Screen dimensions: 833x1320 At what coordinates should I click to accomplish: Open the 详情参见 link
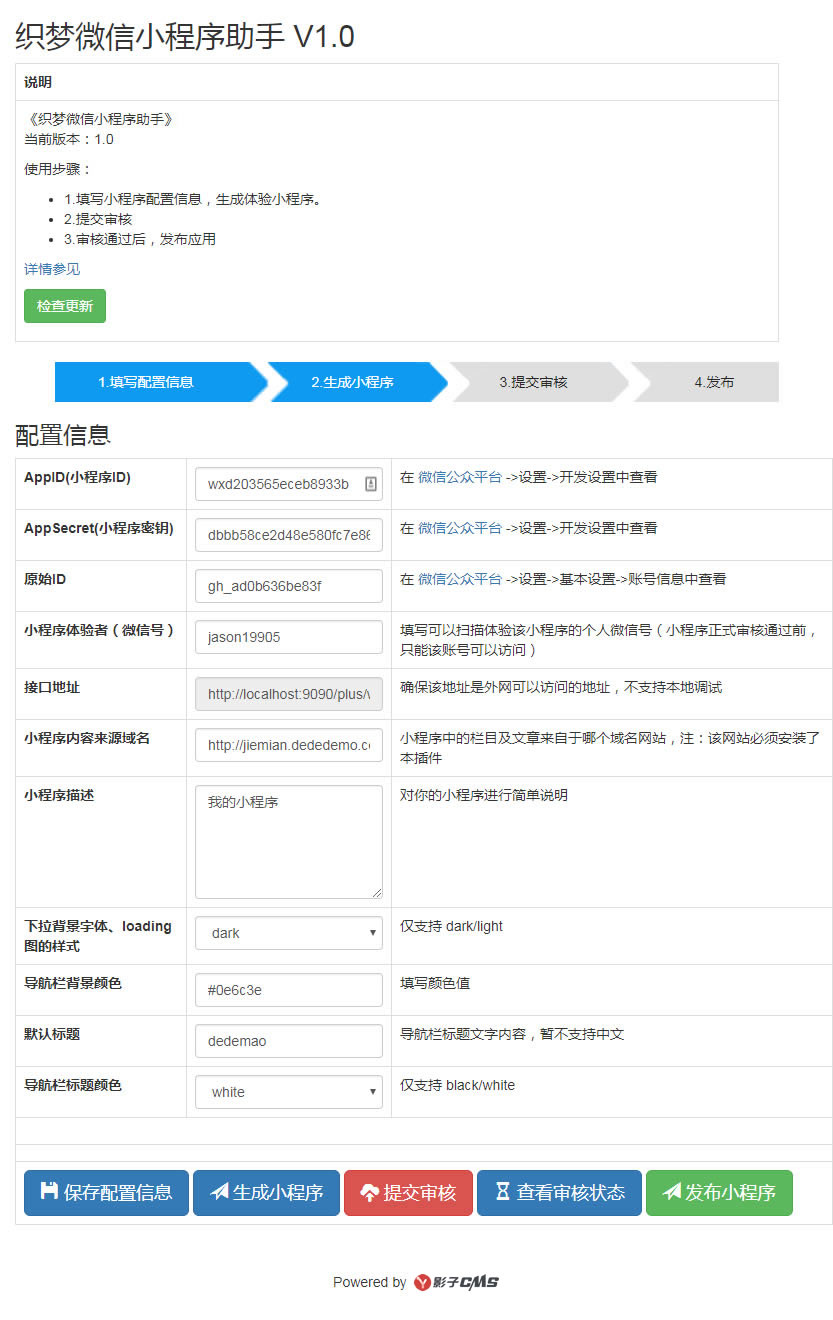[x=52, y=269]
